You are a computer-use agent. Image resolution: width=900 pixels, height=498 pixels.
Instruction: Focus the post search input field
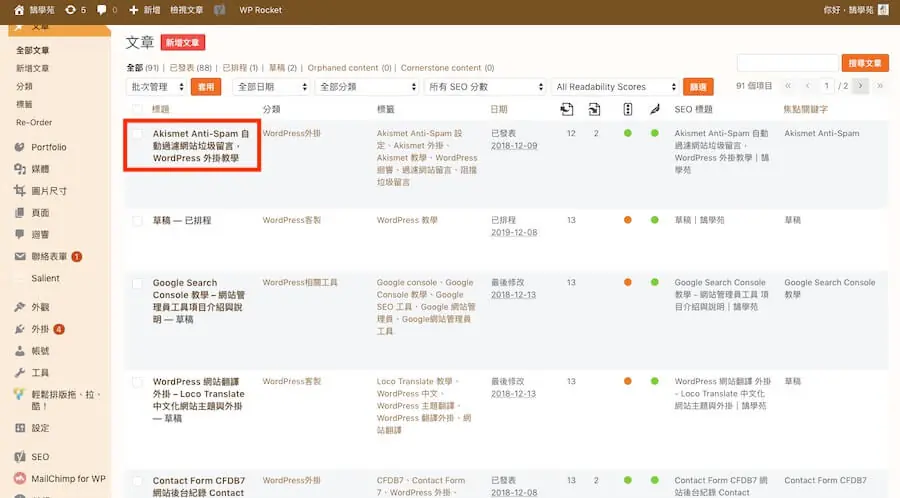788,63
